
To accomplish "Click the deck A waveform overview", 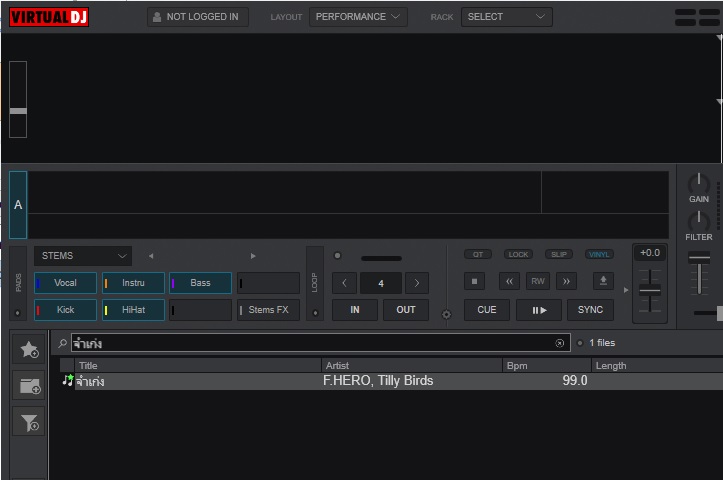I will tap(348, 192).
